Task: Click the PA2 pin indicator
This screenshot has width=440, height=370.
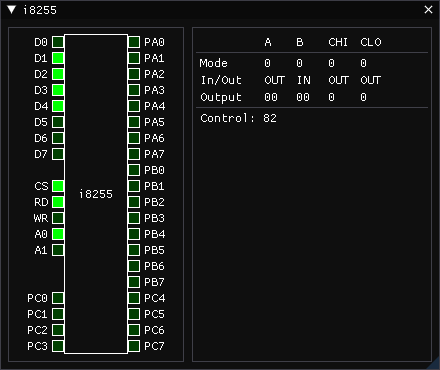Action: click(134, 74)
